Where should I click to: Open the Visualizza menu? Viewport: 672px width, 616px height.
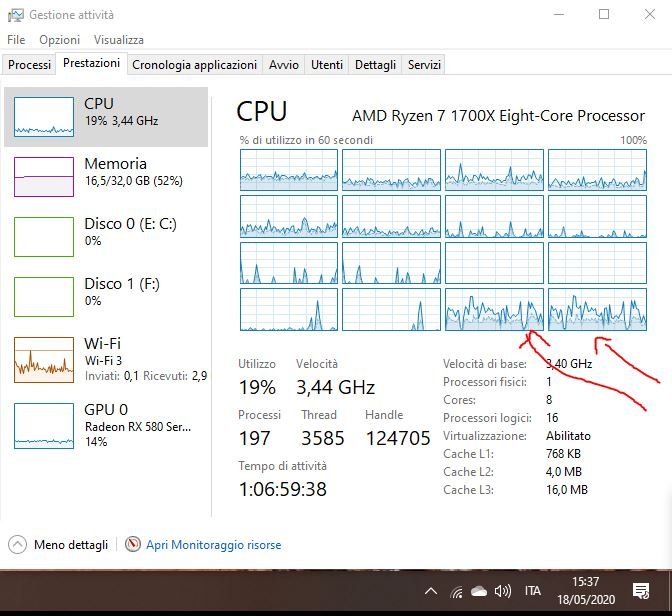(118, 40)
